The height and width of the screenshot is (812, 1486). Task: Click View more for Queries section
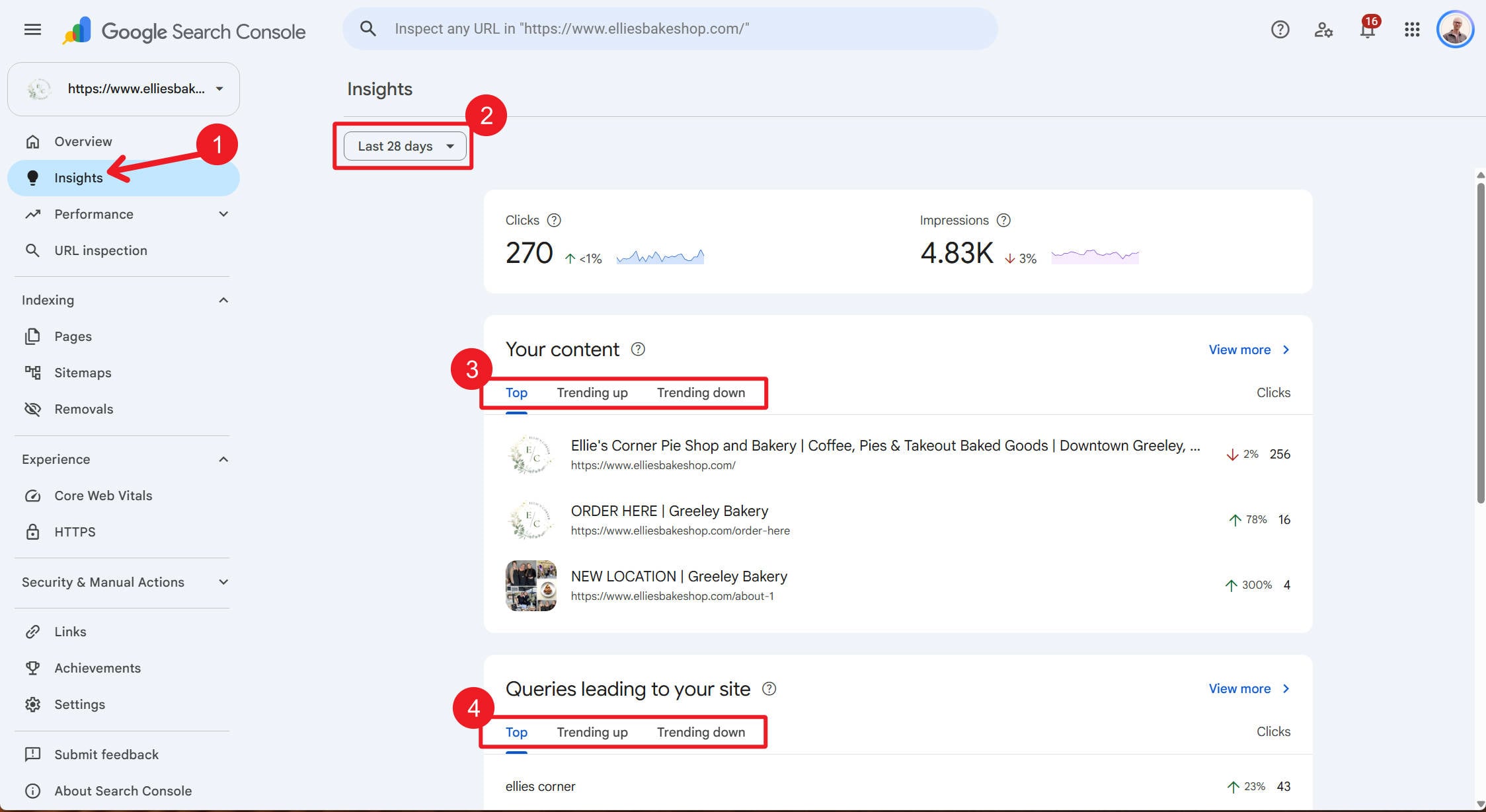pos(1249,688)
